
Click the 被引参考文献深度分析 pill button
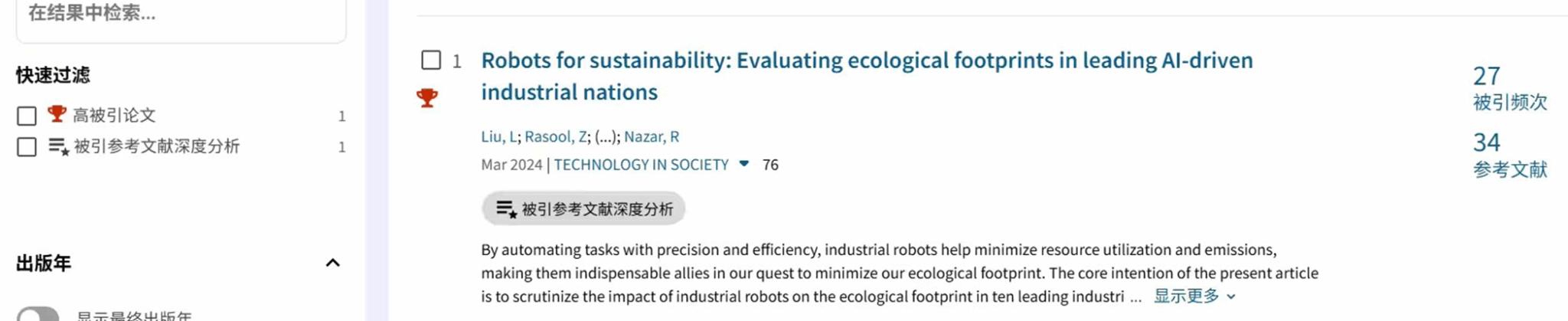pyautogui.click(x=583, y=208)
